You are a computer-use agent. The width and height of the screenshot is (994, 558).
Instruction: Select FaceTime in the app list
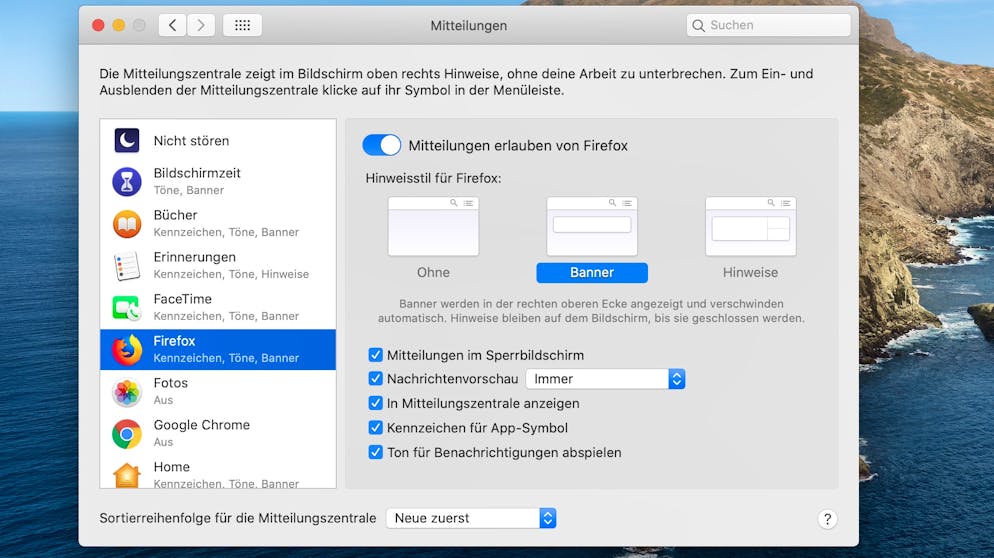218,308
